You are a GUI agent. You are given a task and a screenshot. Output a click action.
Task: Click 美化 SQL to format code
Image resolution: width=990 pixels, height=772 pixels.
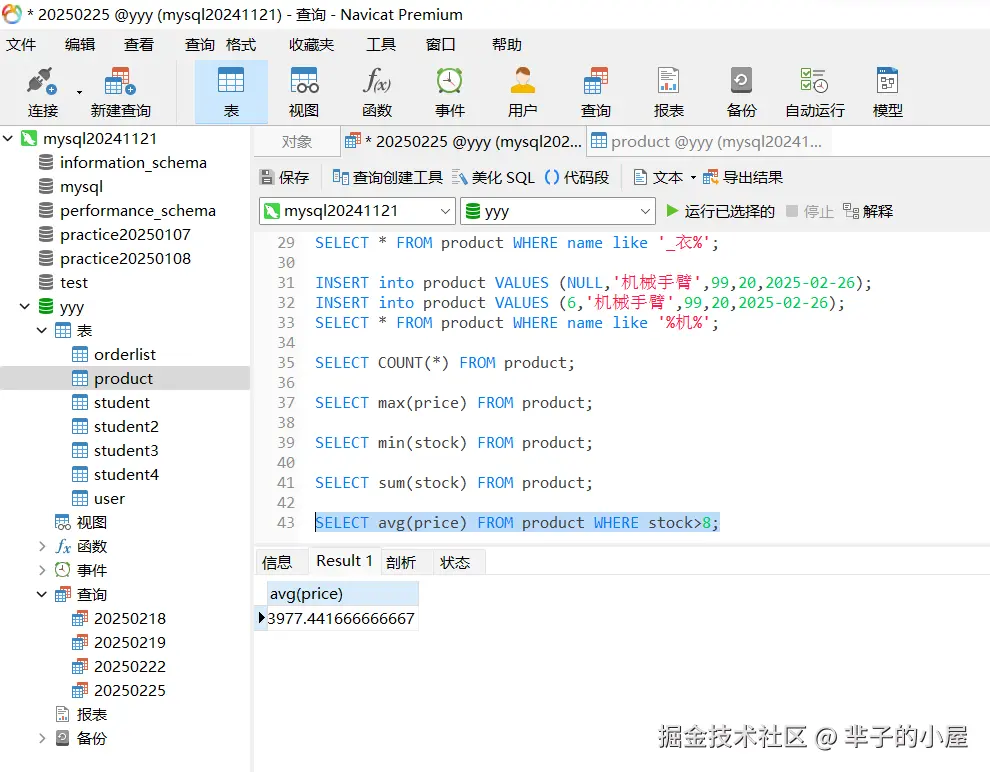click(x=493, y=177)
